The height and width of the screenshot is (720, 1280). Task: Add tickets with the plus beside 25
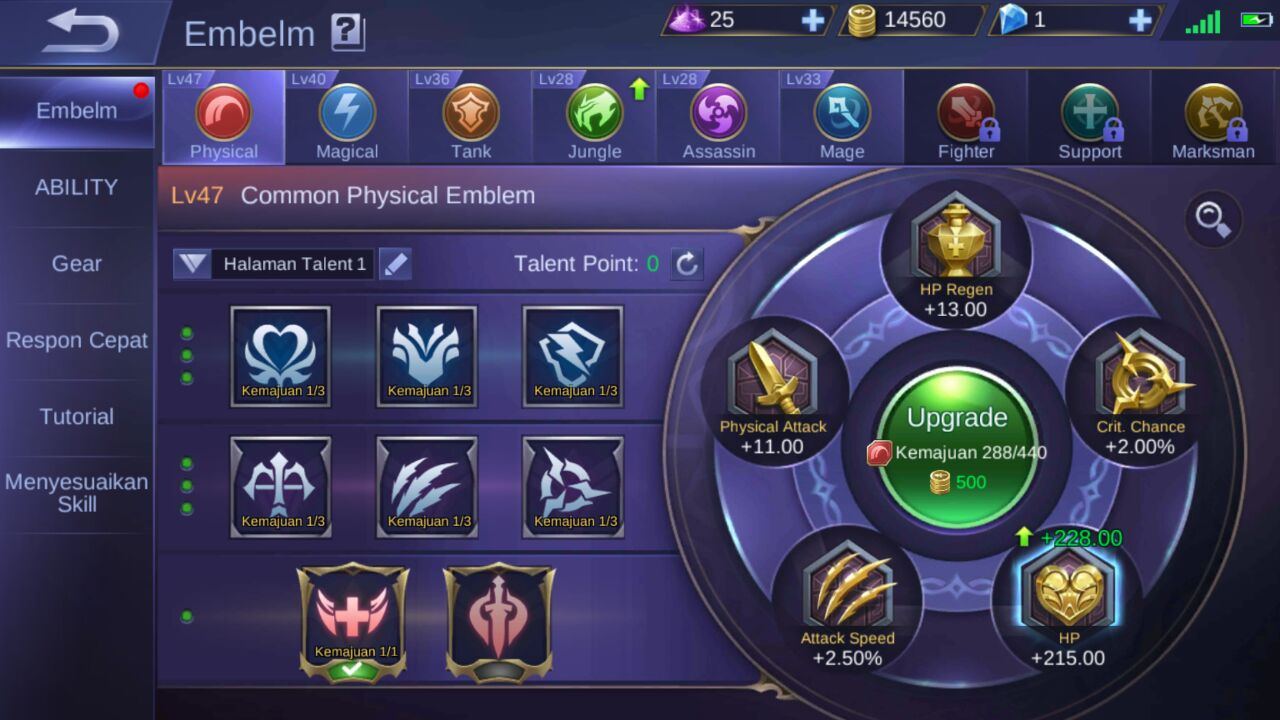[813, 21]
